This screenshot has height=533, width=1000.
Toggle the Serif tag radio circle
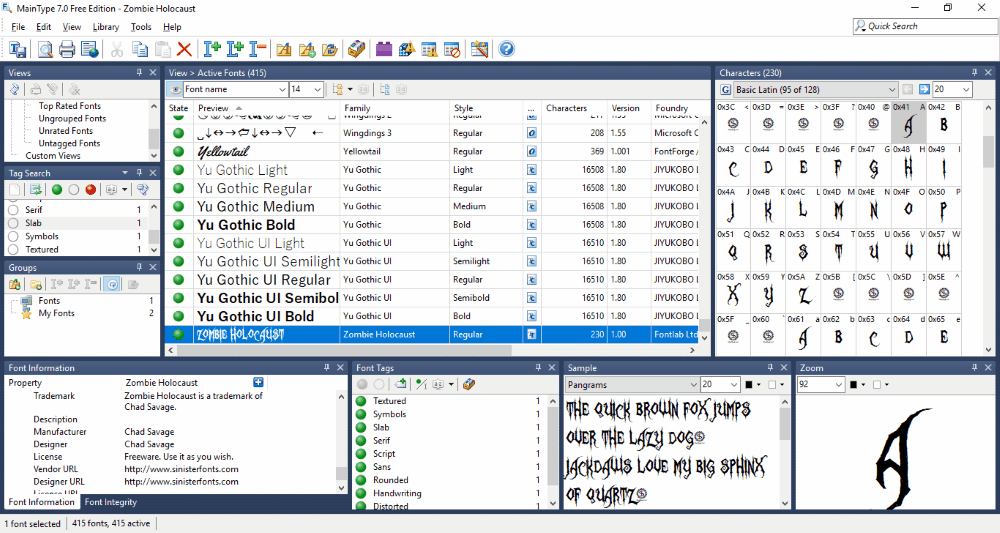13,210
